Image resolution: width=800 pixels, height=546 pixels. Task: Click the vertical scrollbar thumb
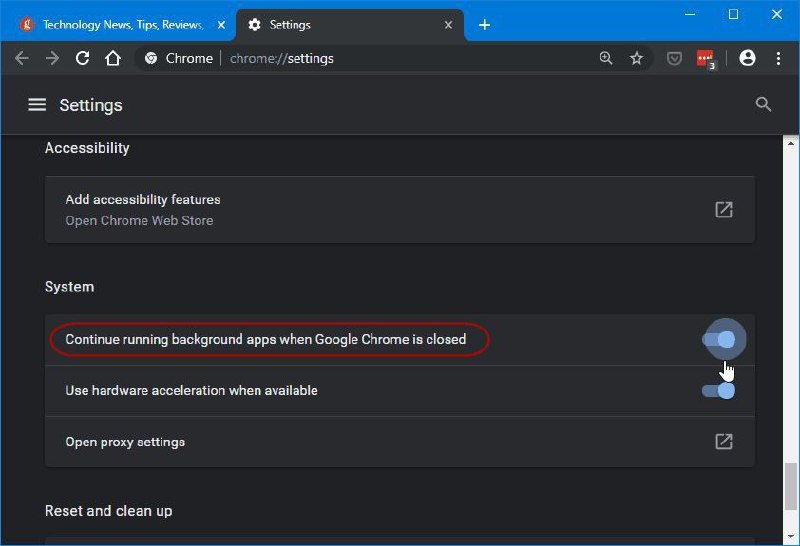[791, 486]
